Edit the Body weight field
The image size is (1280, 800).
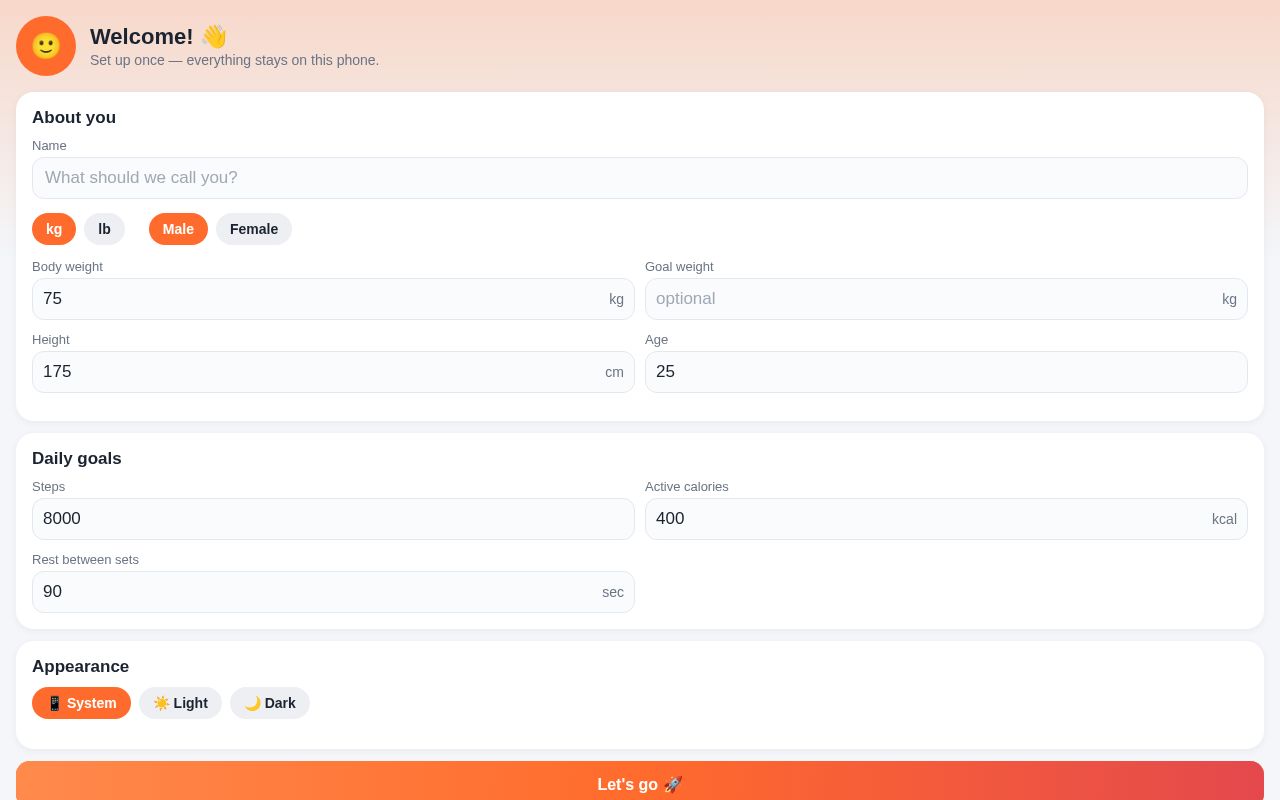tap(333, 299)
